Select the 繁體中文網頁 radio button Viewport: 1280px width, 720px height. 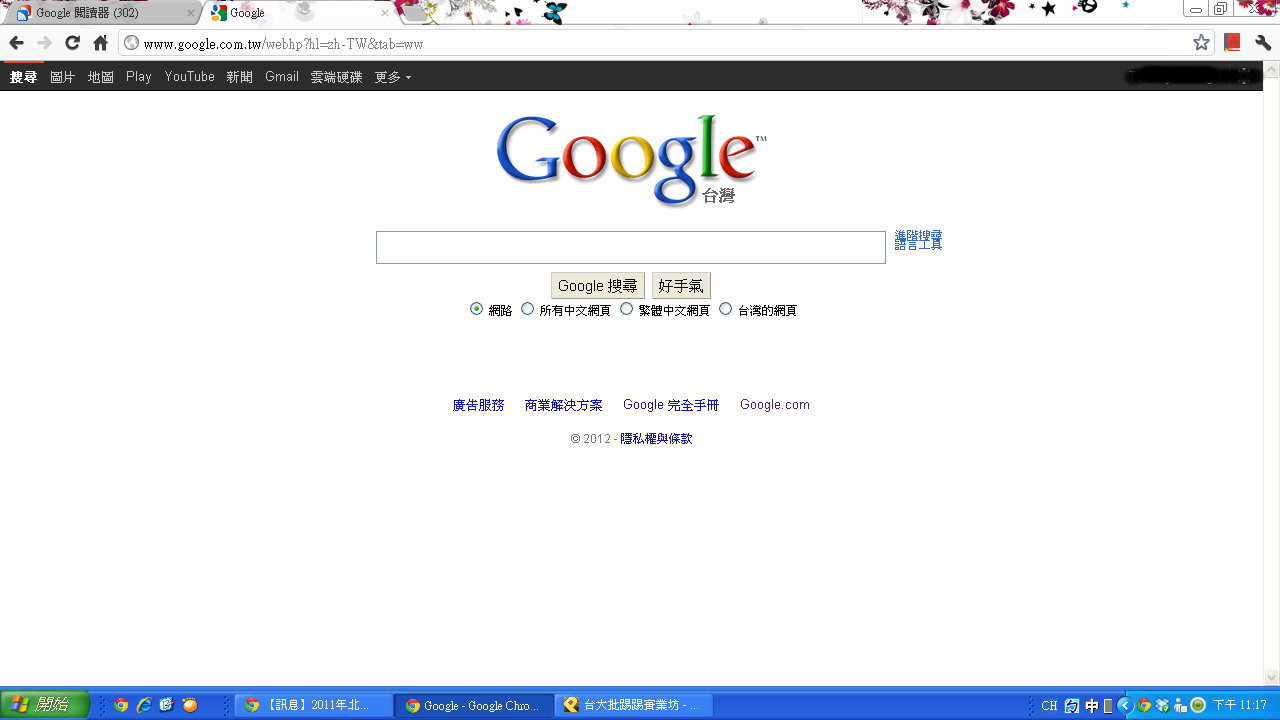[626, 309]
